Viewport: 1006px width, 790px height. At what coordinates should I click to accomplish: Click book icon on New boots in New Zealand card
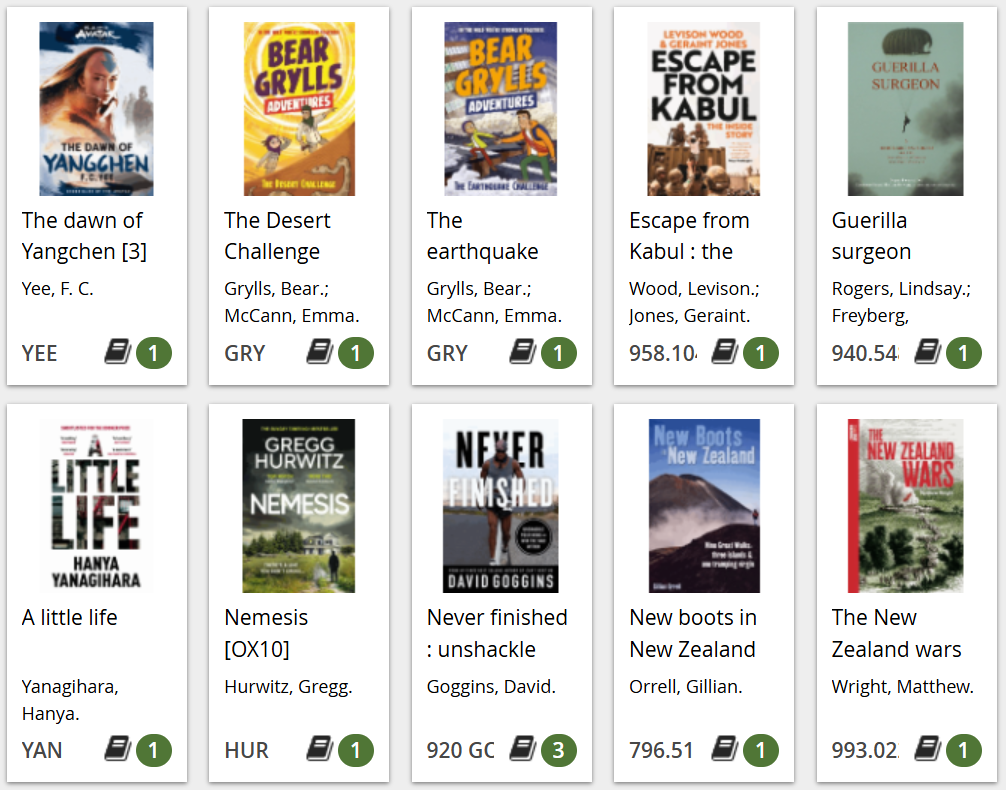(x=725, y=749)
